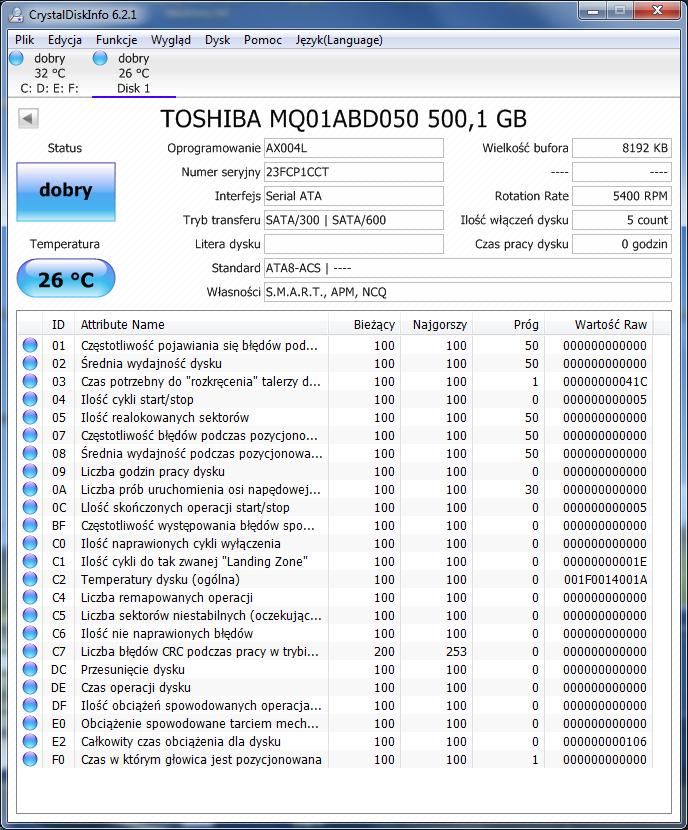This screenshot has height=830, width=688.
Task: Click raw value 000000000106 in row E2
Action: coord(605,741)
